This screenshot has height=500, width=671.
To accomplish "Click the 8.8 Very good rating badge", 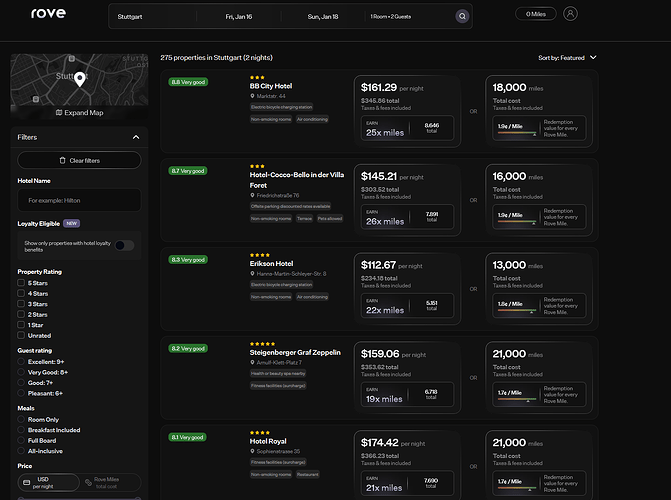I will point(188,82).
